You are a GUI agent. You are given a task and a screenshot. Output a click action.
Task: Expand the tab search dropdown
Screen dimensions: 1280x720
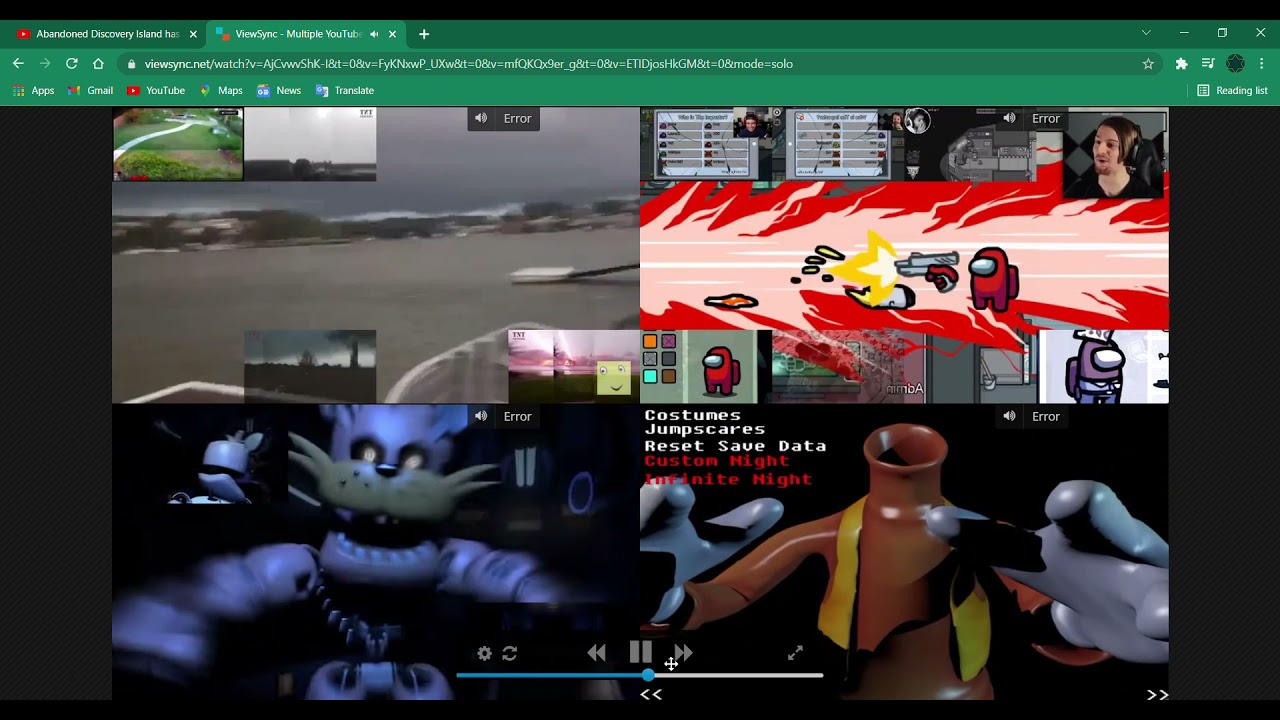coord(1146,33)
